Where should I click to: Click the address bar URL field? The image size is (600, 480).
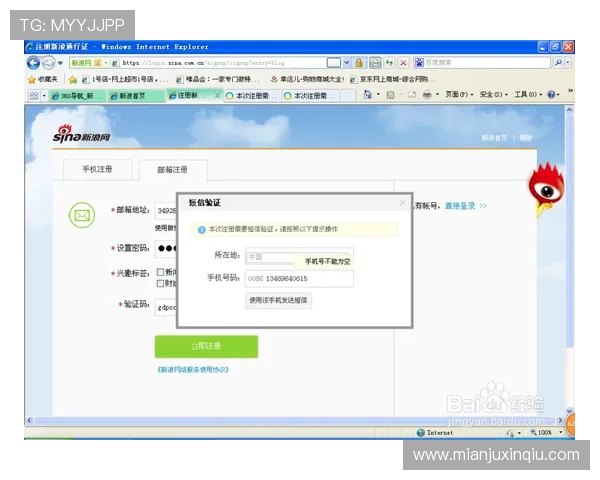coord(220,63)
